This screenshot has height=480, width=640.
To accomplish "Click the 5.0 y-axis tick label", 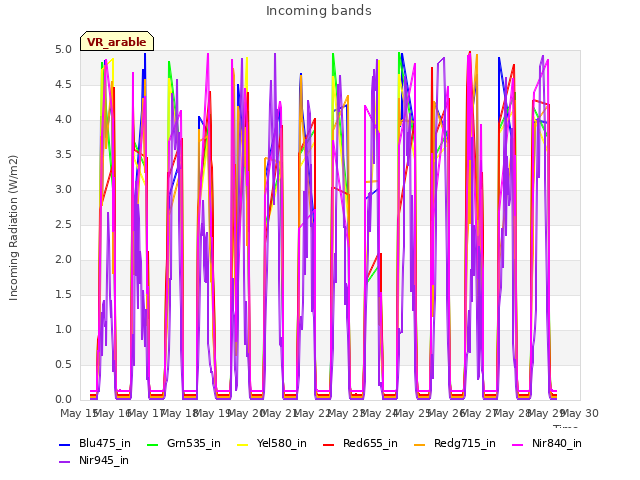I will 63,50.
